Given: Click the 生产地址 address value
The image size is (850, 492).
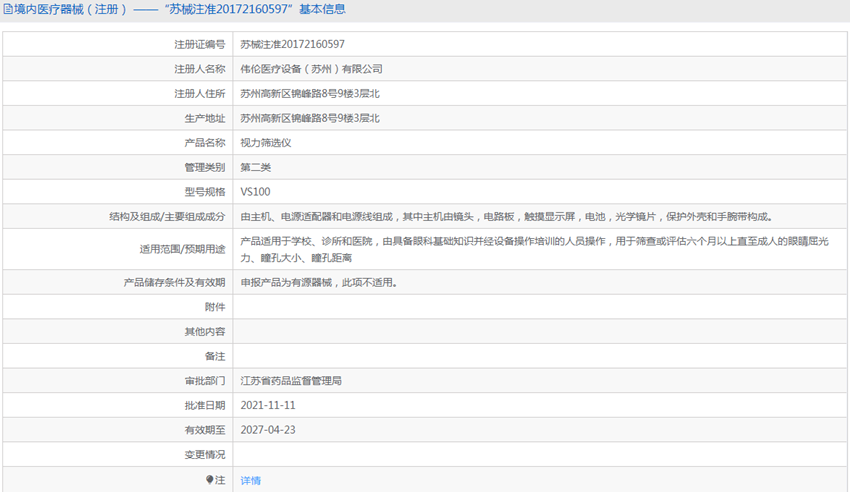Looking at the screenshot, I should tap(309, 118).
